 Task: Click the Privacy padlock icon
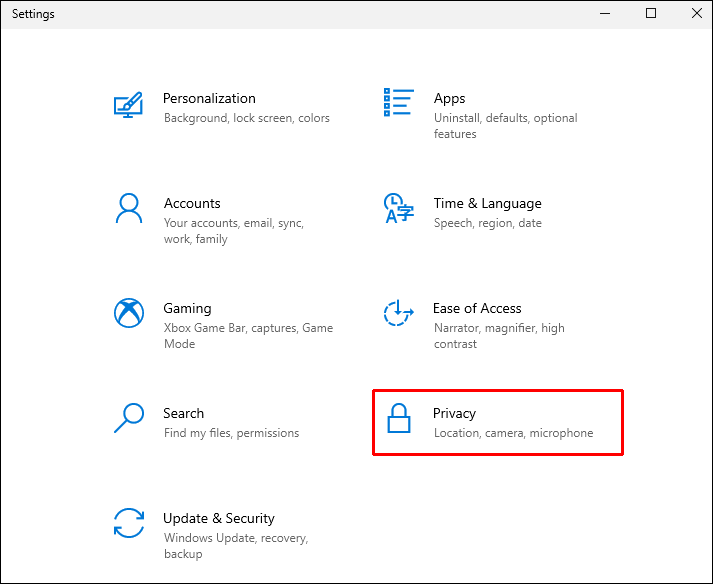coord(399,419)
